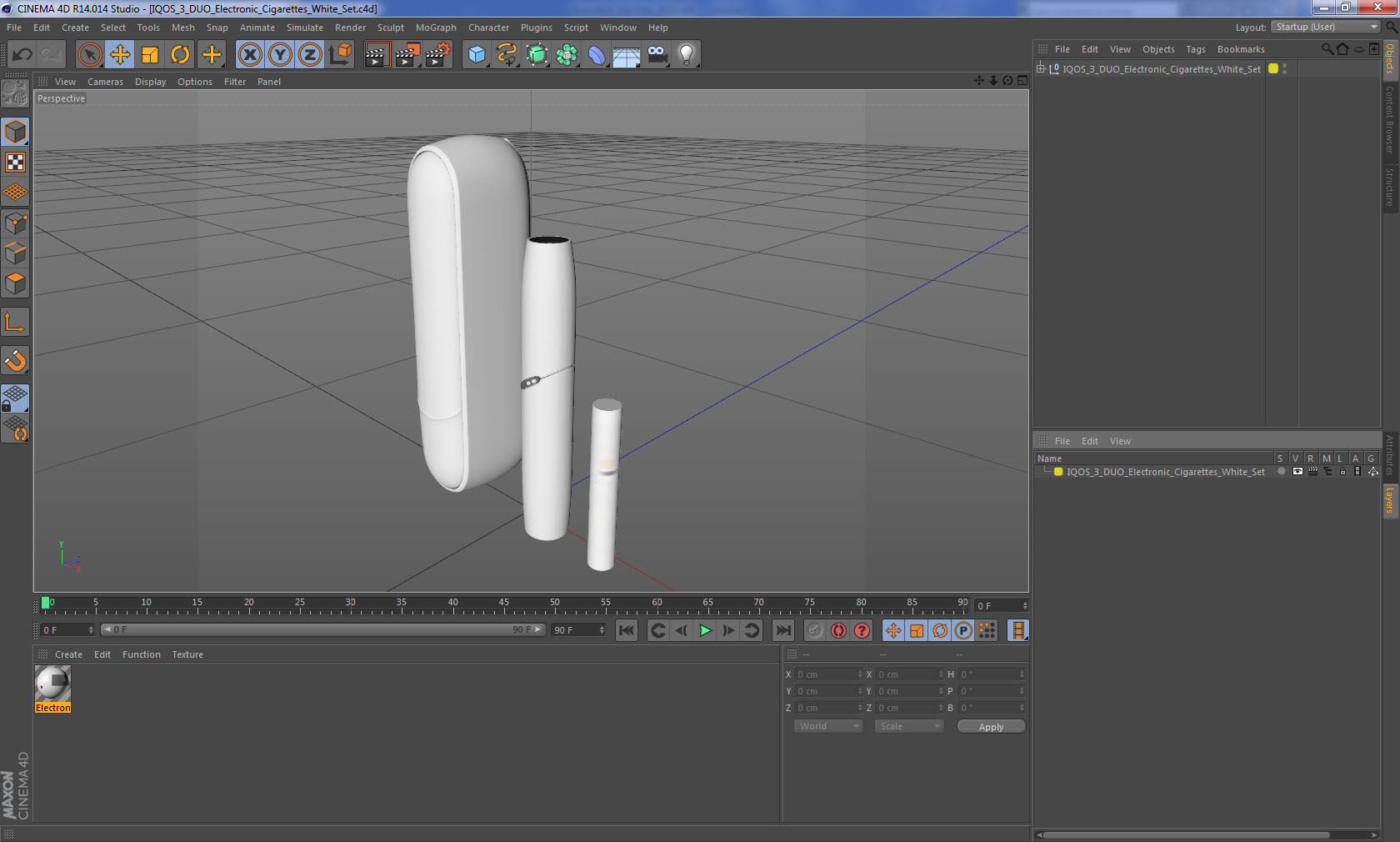Image resolution: width=1400 pixels, height=842 pixels.
Task: Toggle viewport visibility of IQOS layer
Action: point(1297,472)
